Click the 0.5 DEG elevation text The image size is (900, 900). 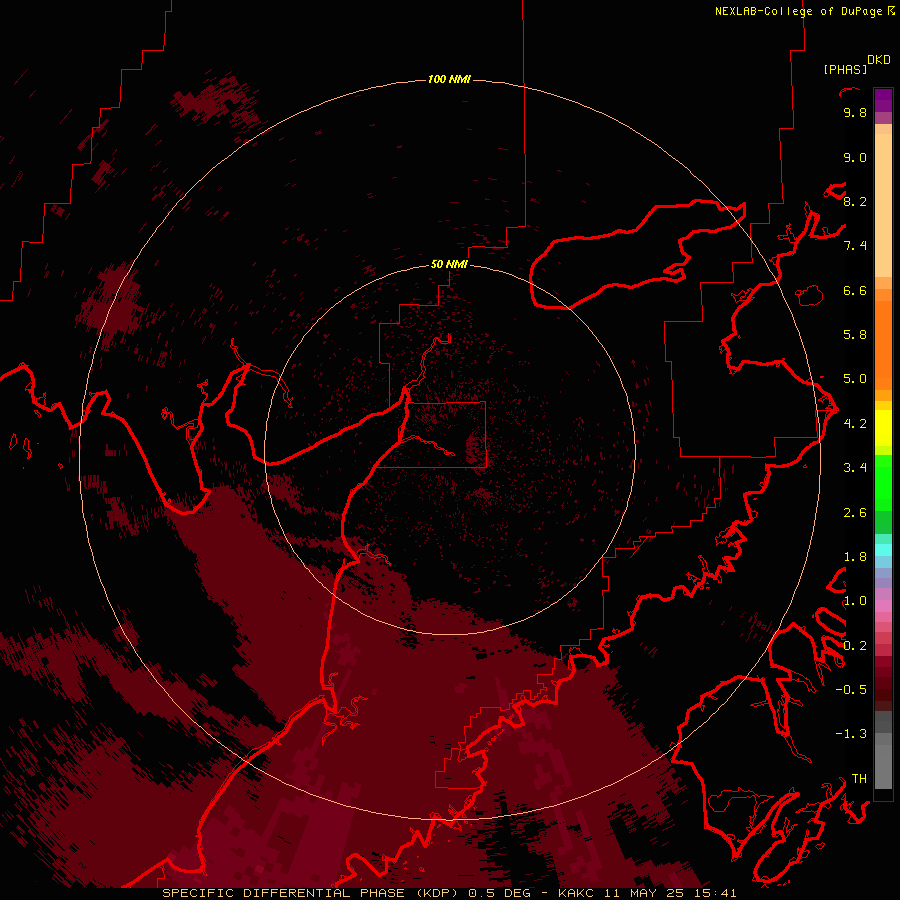501,893
